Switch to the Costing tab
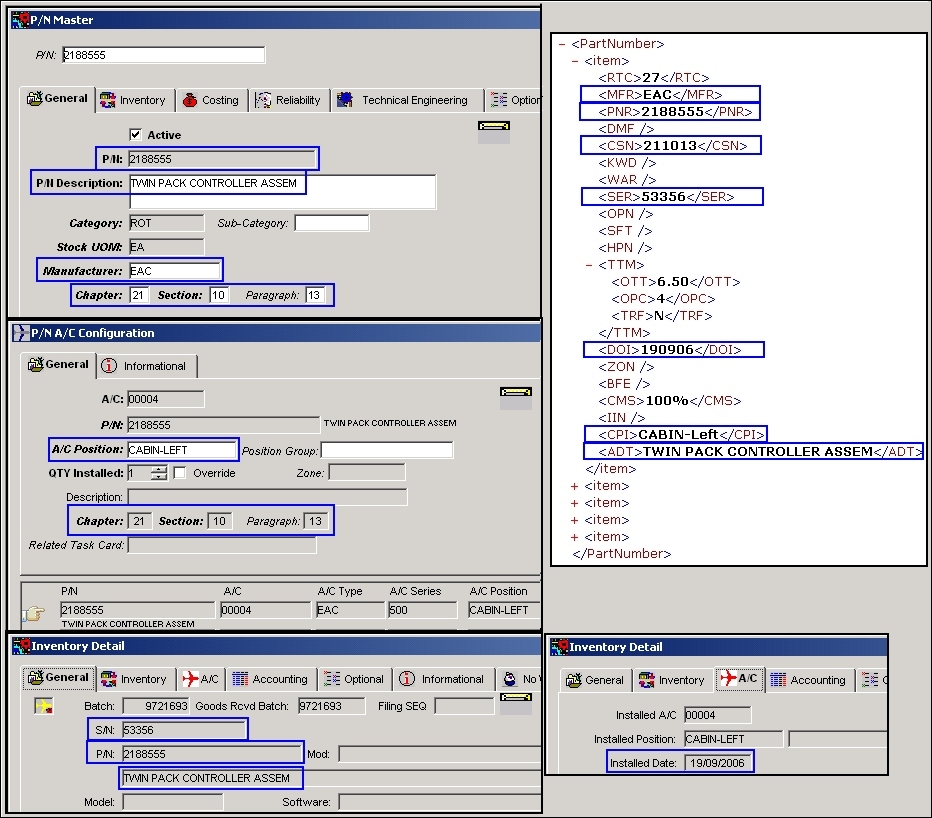932x818 pixels. [x=211, y=100]
